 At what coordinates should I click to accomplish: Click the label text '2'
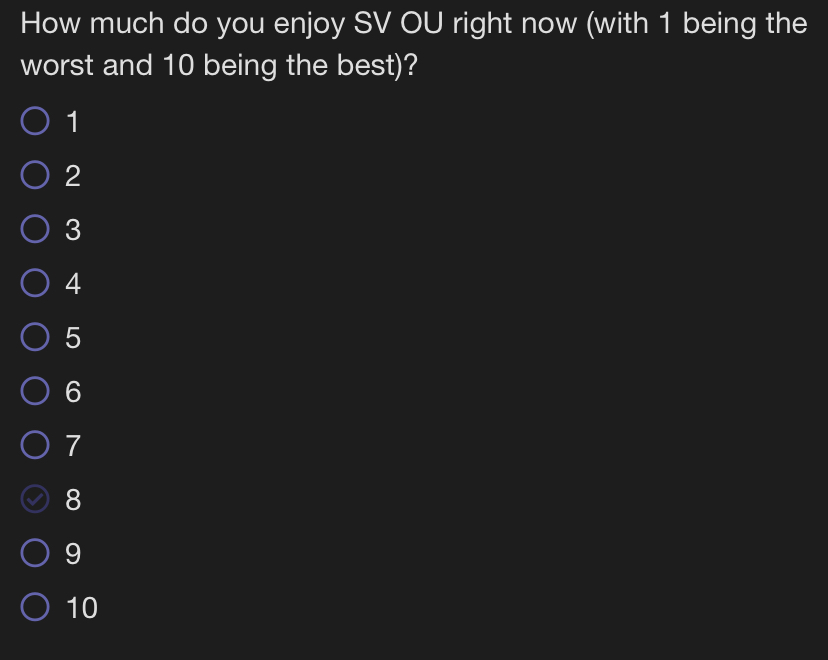tap(73, 176)
